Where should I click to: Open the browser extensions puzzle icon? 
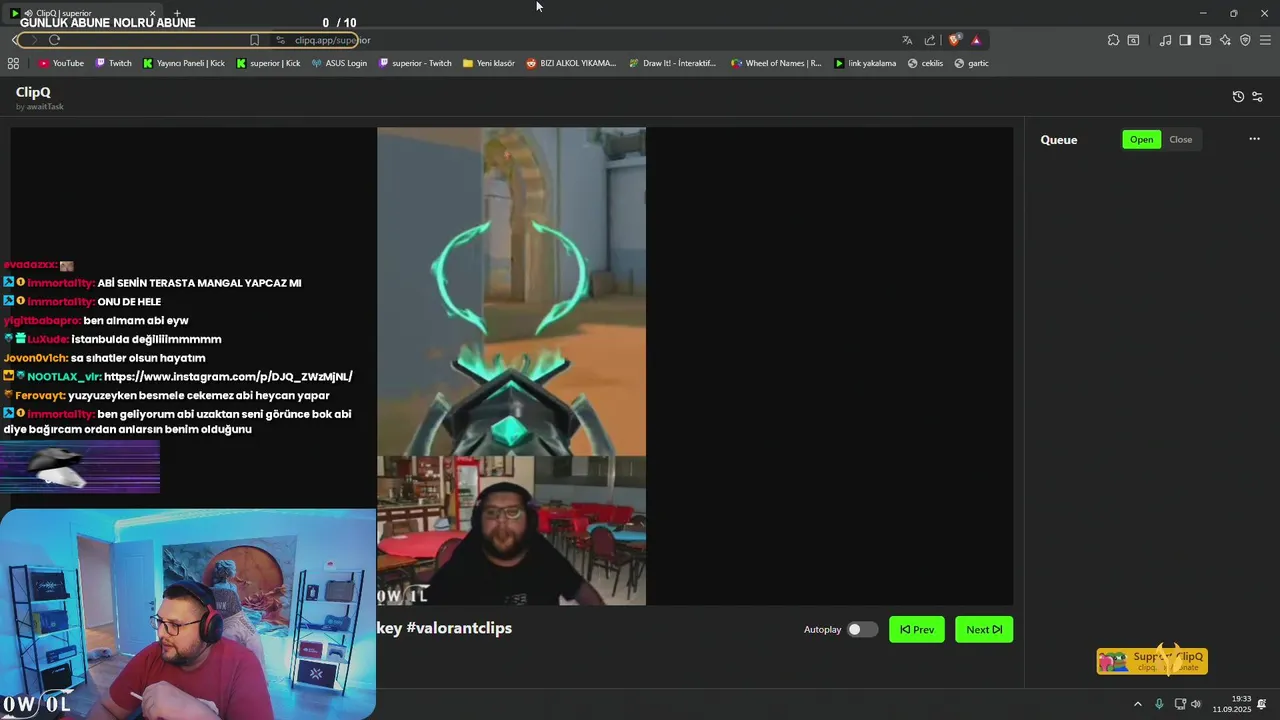pos(1113,40)
